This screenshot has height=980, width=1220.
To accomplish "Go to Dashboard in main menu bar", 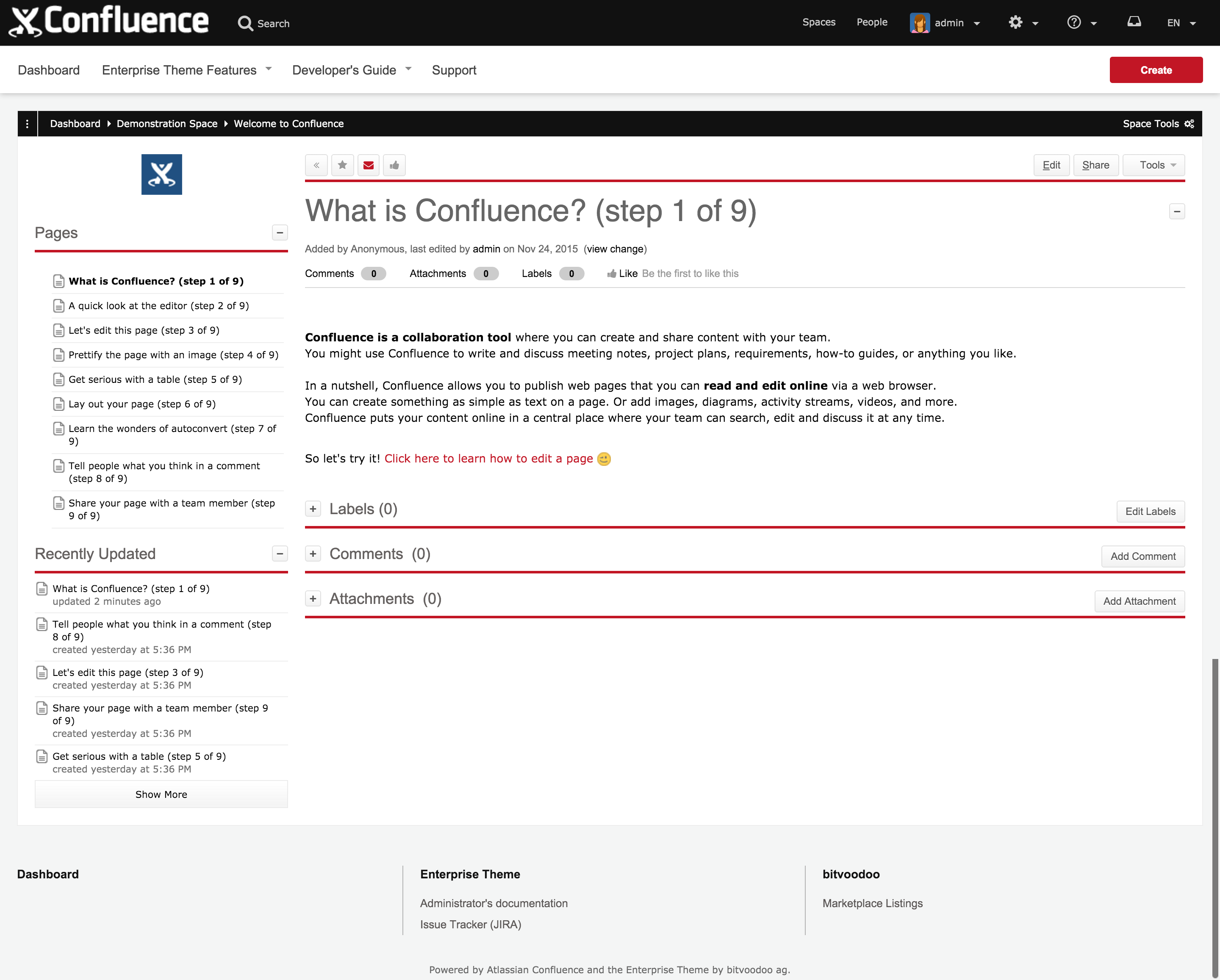I will coord(49,70).
